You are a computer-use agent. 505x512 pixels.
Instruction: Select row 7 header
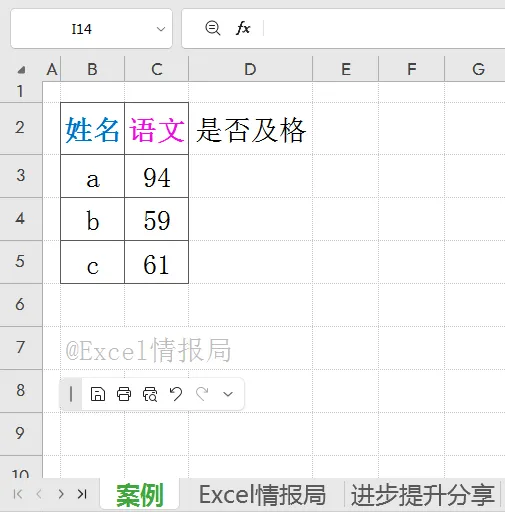(21, 348)
